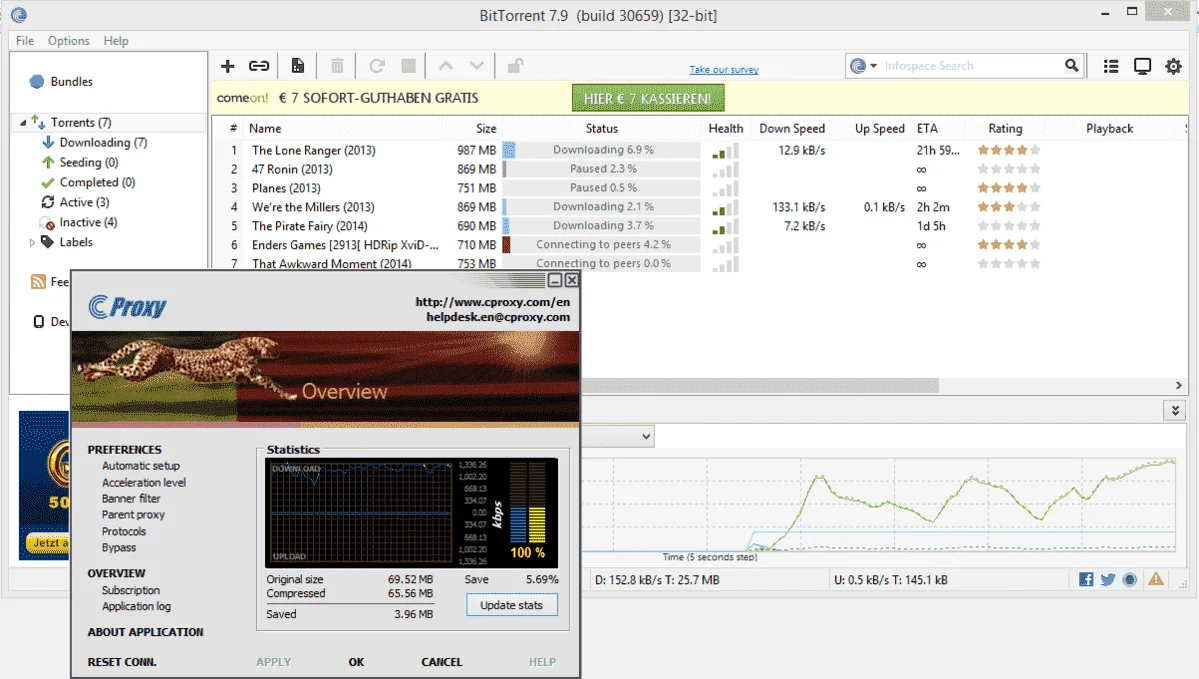
Task: Select Active (3) category
Action: tap(84, 202)
